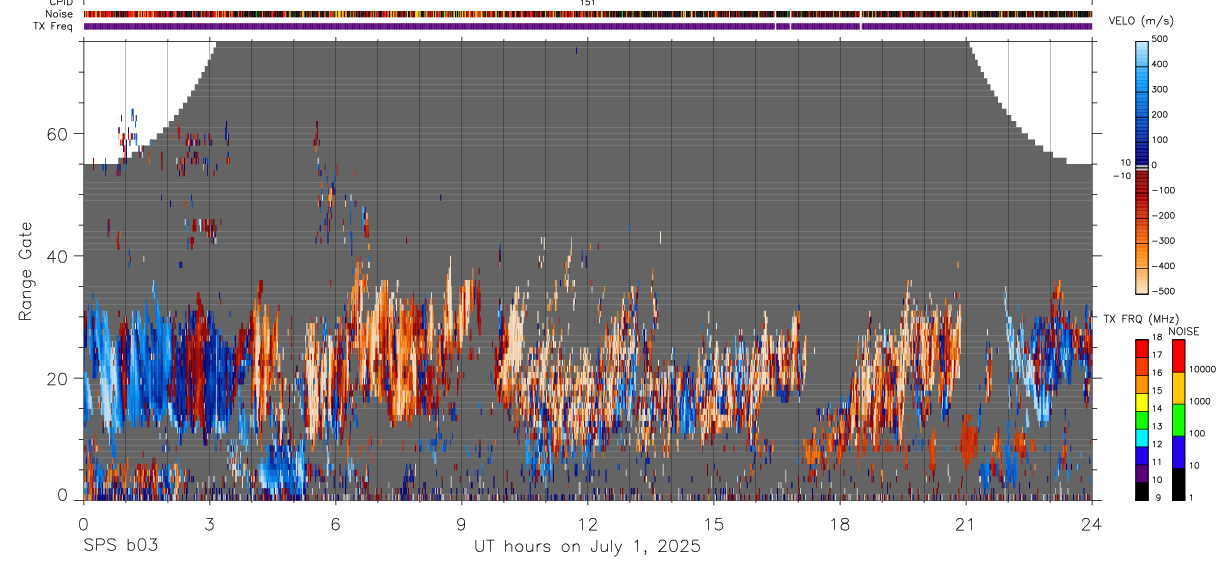Click x-axis tick label '3'
This screenshot has height=567, width=1228.
(209, 524)
